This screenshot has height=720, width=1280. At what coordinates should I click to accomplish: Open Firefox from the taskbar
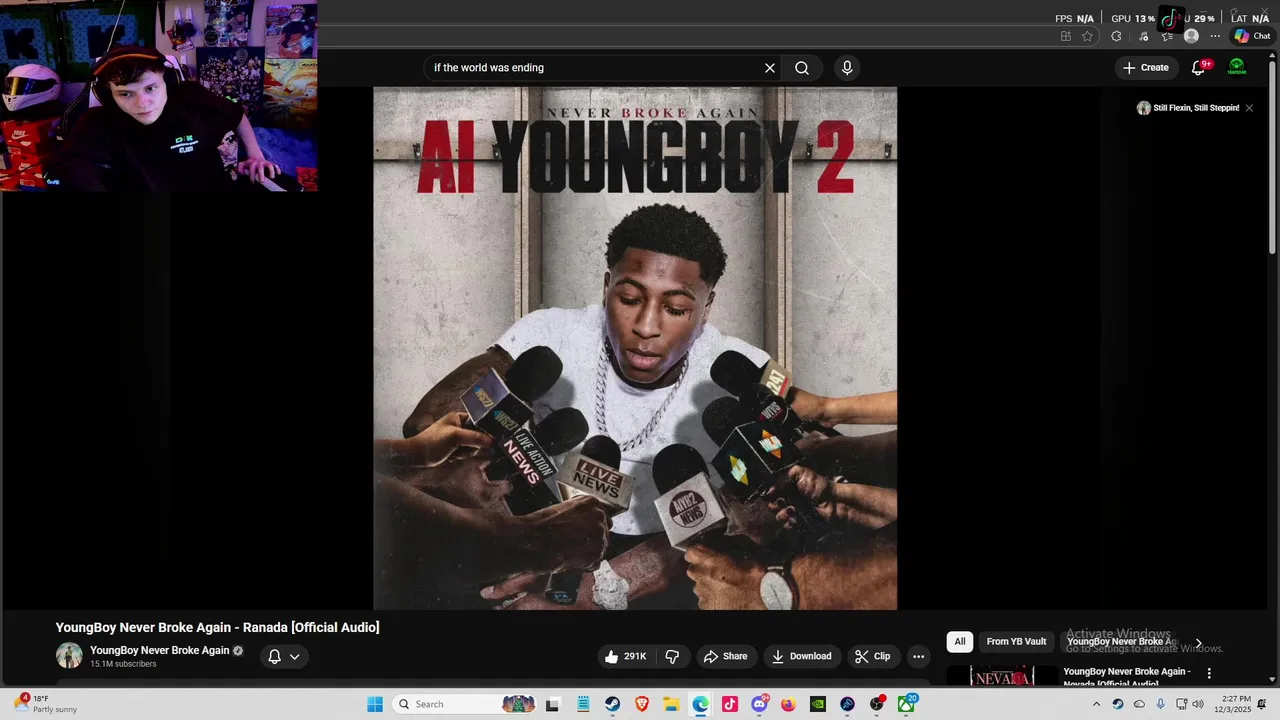tap(788, 704)
